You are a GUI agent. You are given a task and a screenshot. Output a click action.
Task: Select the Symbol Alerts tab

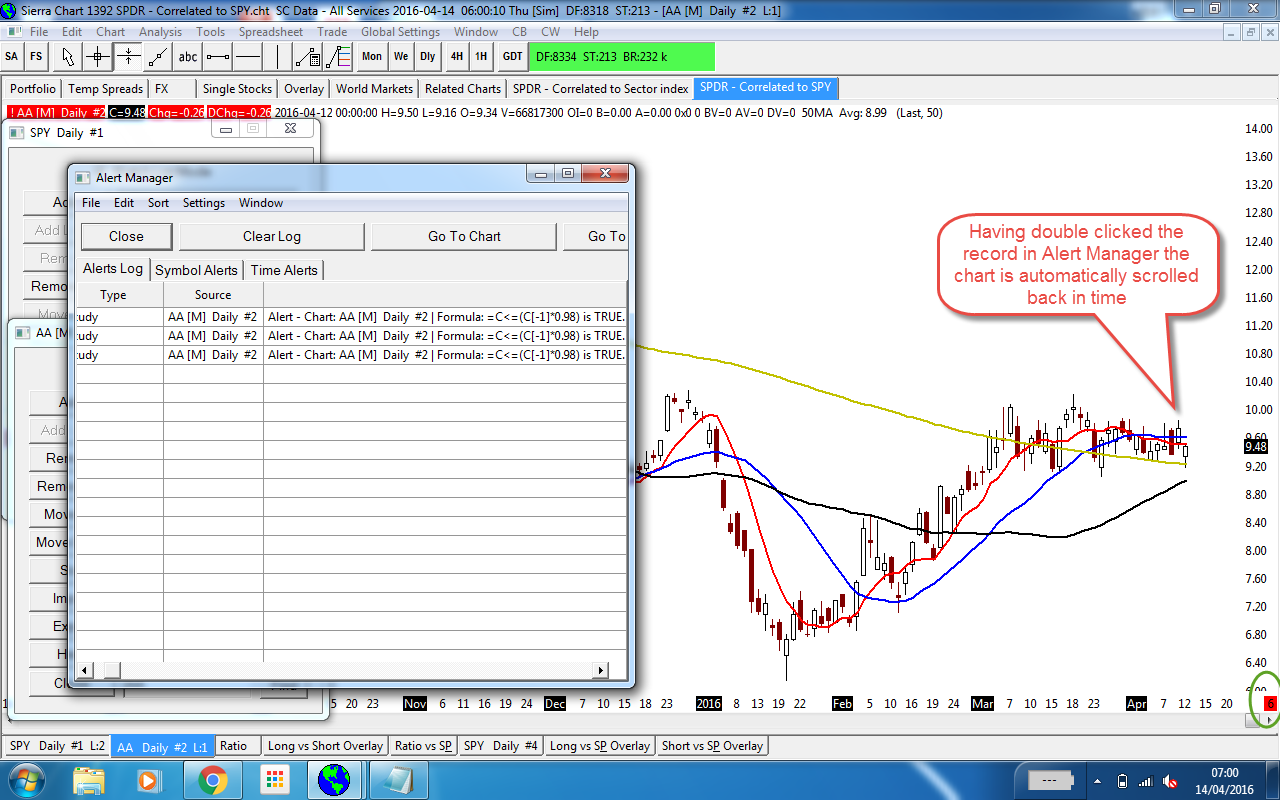pos(197,270)
